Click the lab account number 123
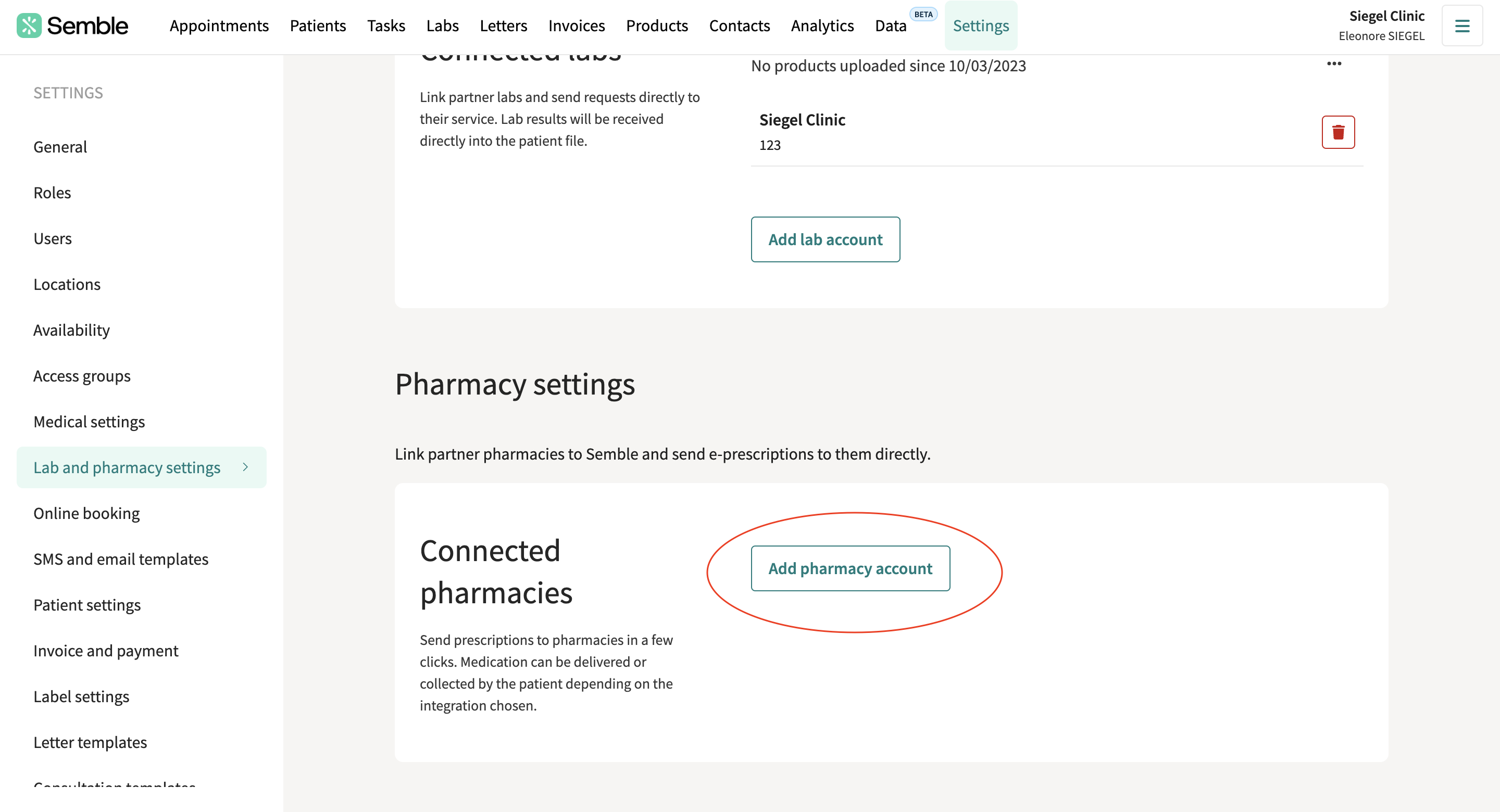 (x=770, y=145)
